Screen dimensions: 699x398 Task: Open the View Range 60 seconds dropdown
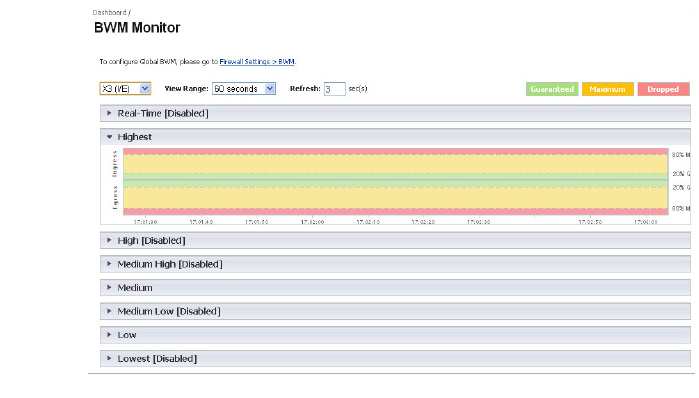(244, 89)
